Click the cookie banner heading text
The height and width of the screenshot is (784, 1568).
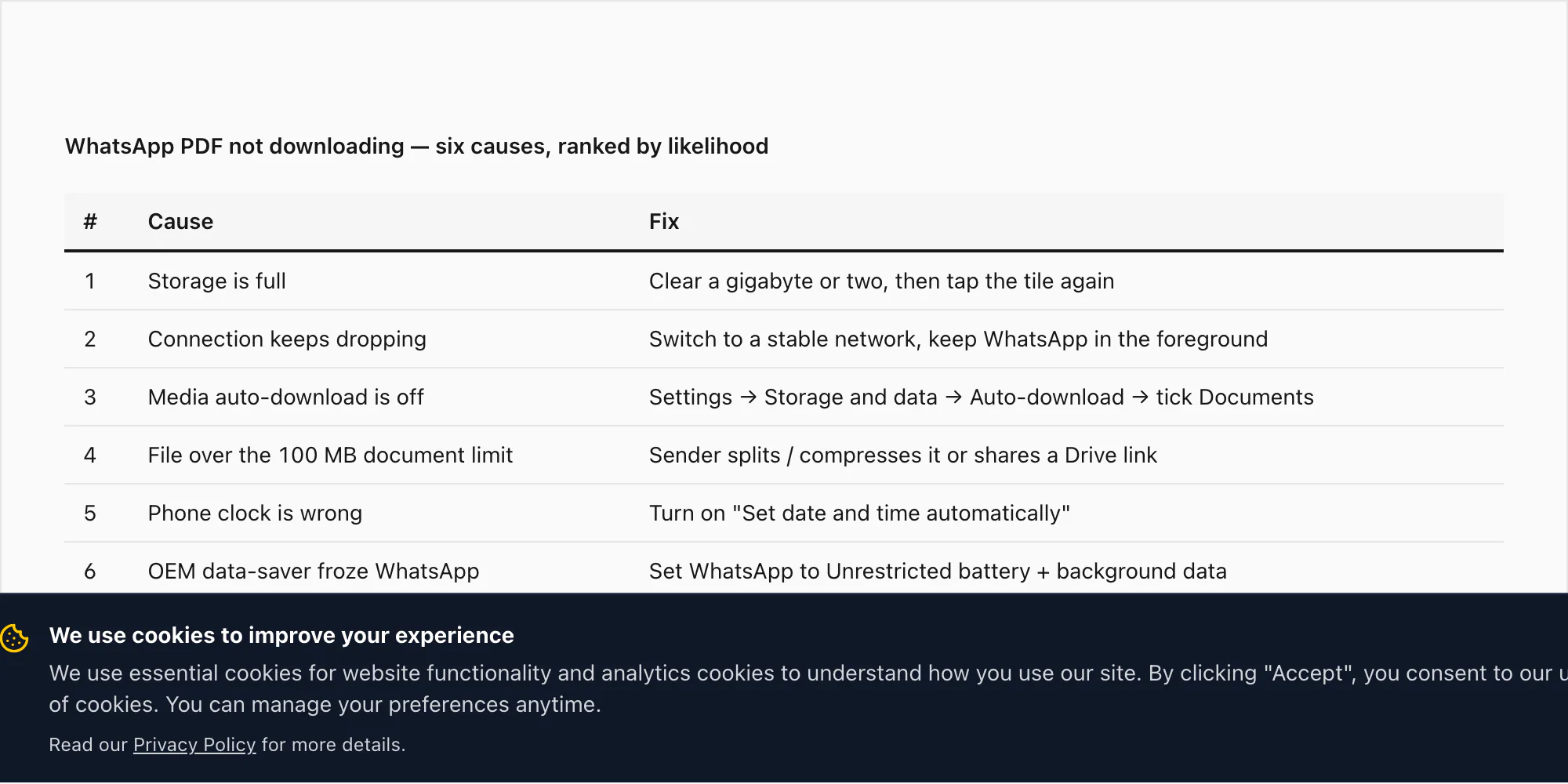click(281, 636)
